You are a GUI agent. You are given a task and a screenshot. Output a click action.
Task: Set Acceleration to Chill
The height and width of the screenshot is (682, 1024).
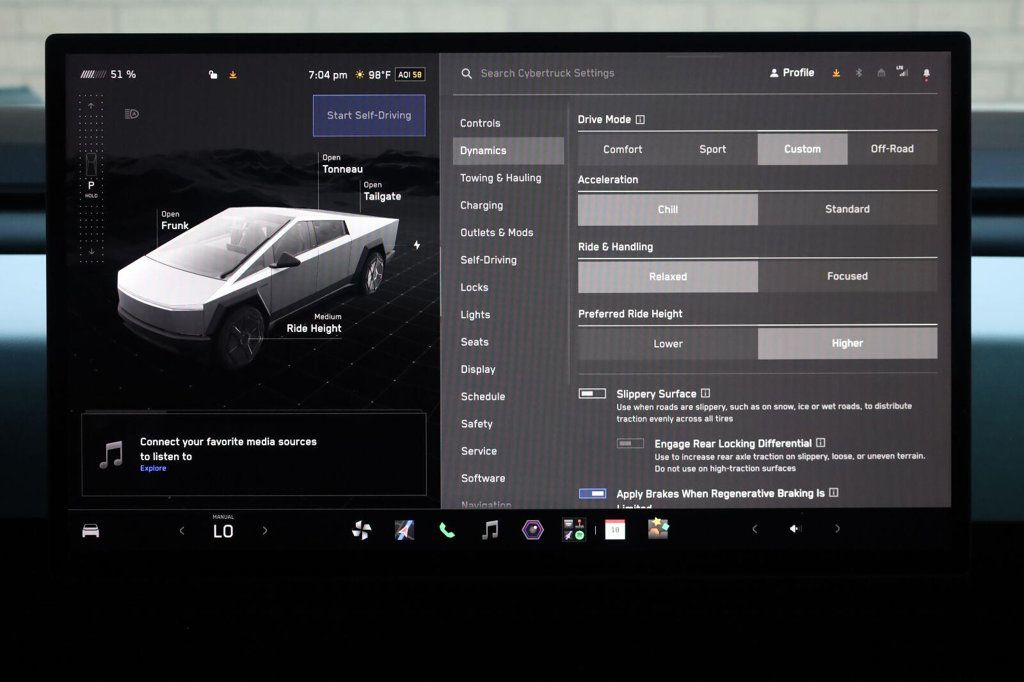coord(667,209)
